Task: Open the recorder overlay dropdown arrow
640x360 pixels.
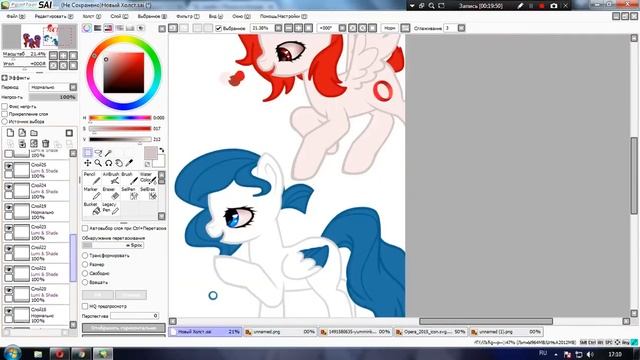Action: (x=412, y=6)
